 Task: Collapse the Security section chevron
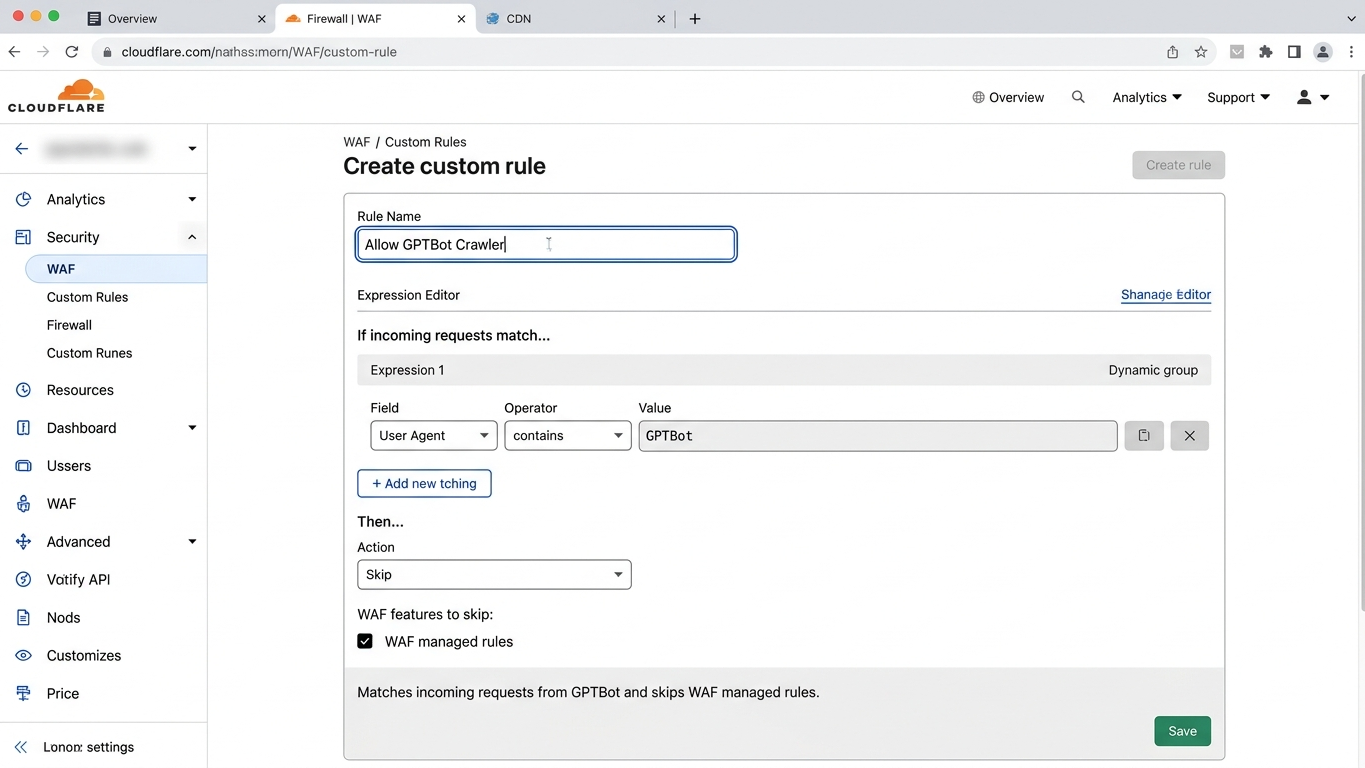click(x=192, y=237)
